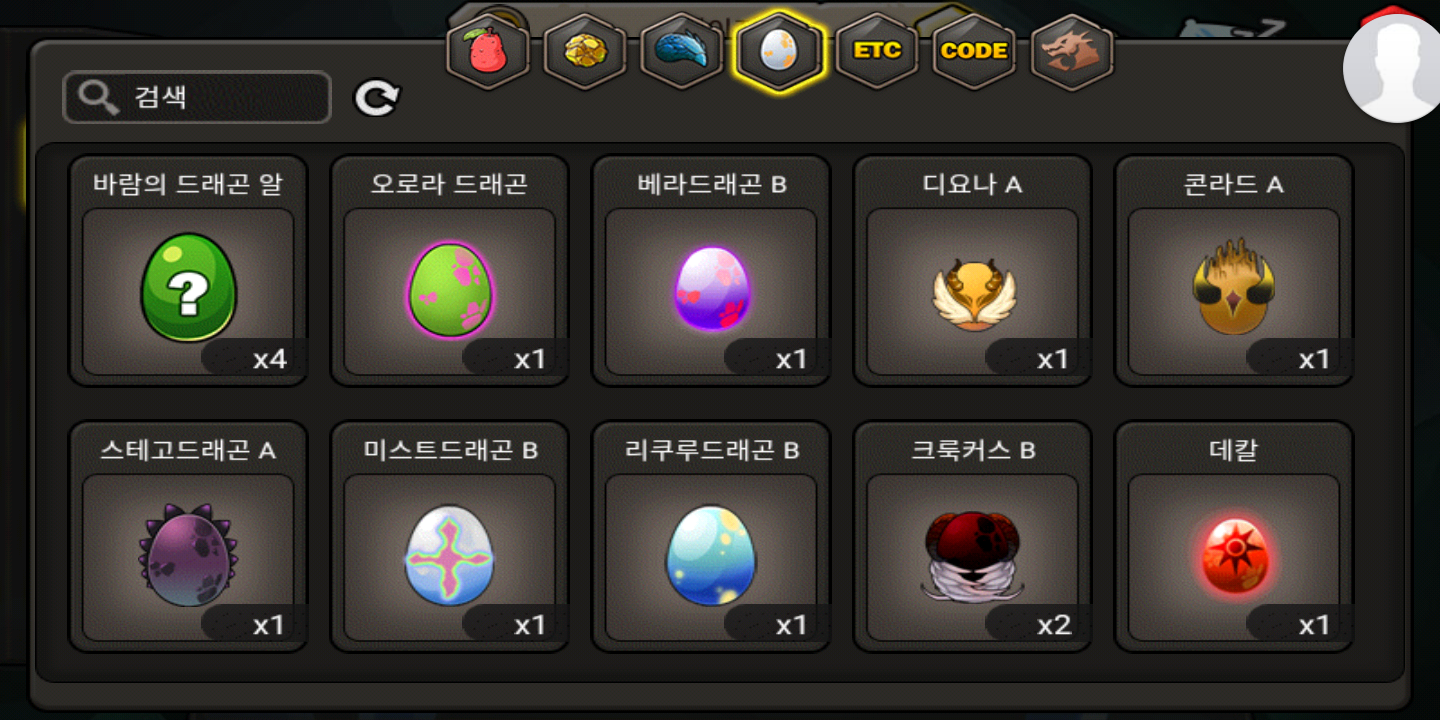Switch to the gold nugget tab
1440x720 pixels.
point(585,51)
